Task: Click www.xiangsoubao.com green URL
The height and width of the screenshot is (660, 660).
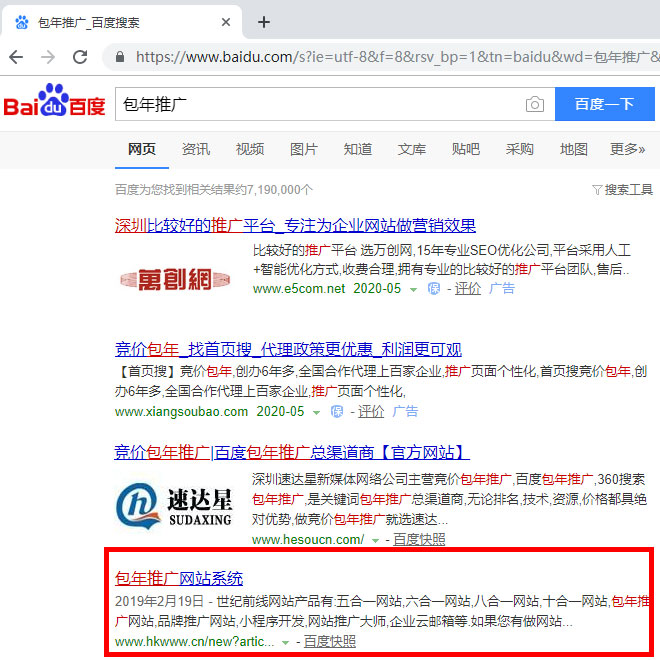Action: (181, 411)
